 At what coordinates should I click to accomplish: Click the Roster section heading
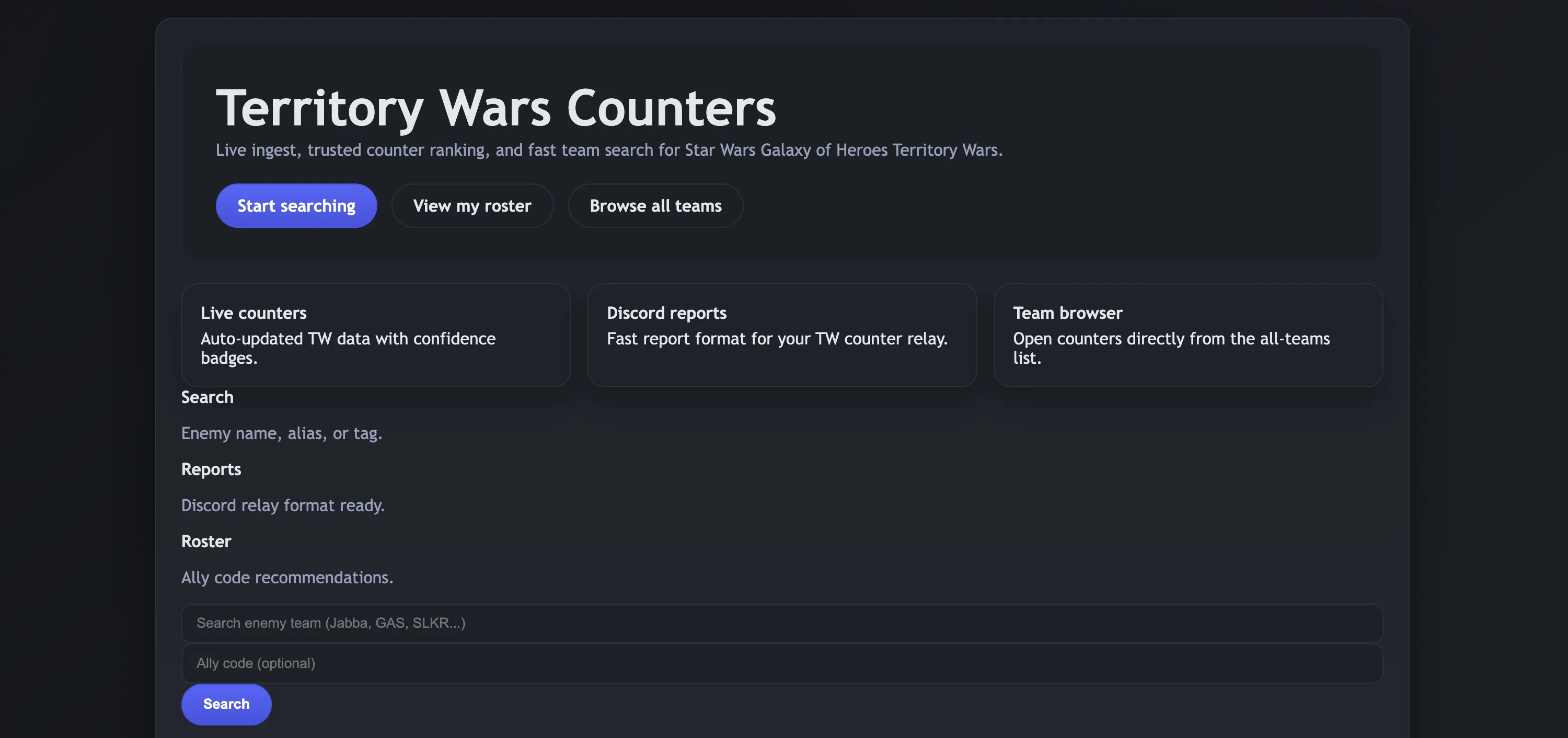[x=206, y=541]
